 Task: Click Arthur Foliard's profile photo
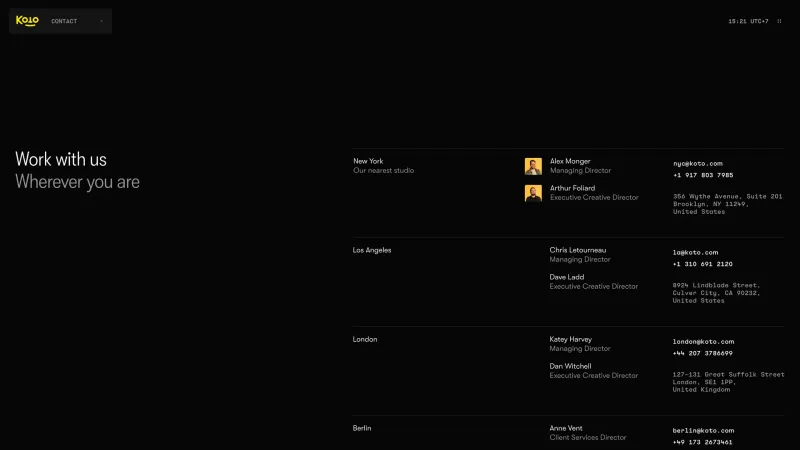click(x=533, y=193)
